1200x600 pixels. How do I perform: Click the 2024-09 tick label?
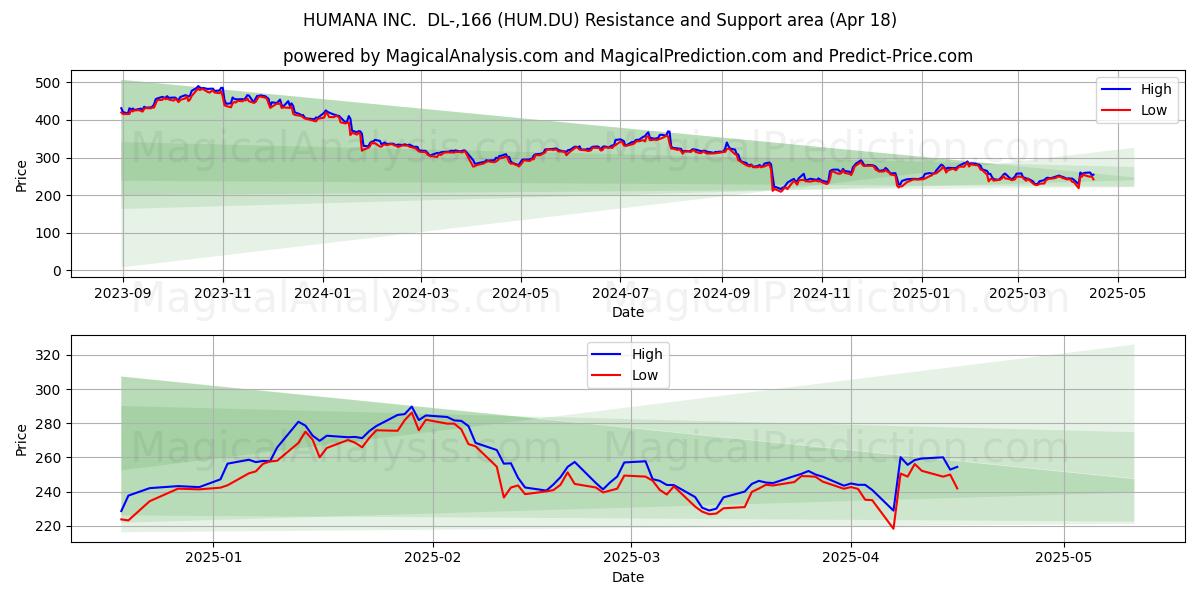721,294
